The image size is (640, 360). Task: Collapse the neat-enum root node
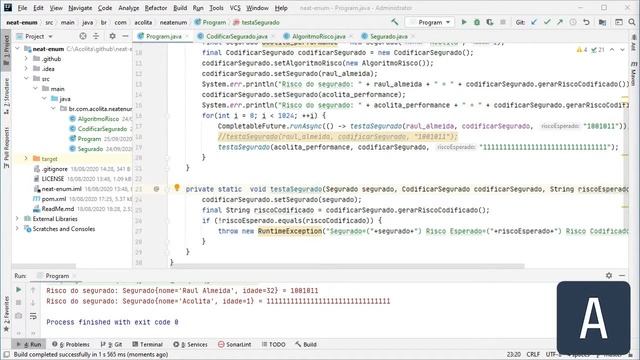[x=18, y=49]
